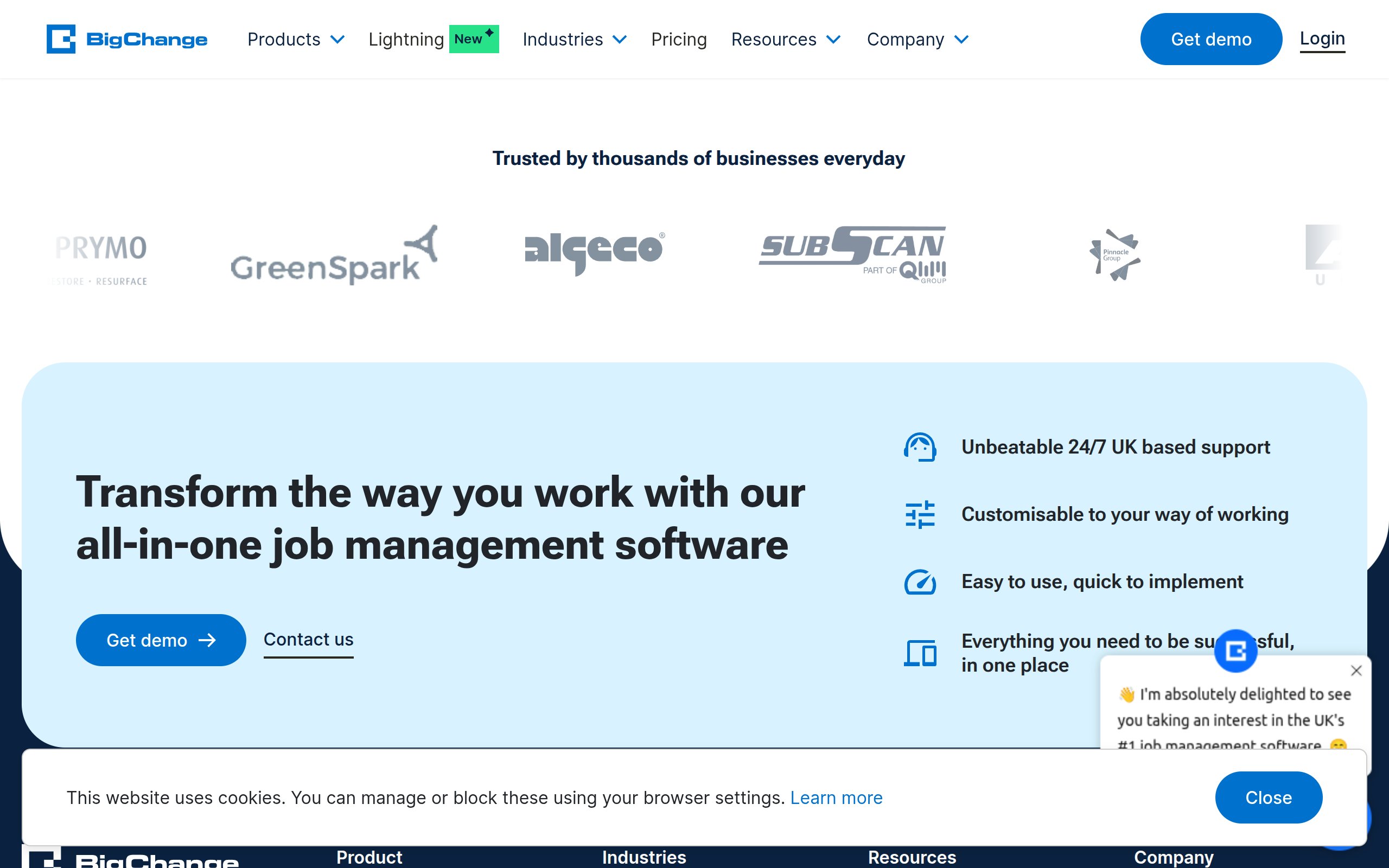Expand the Industries dropdown menu
Viewport: 1389px width, 868px height.
[575, 39]
